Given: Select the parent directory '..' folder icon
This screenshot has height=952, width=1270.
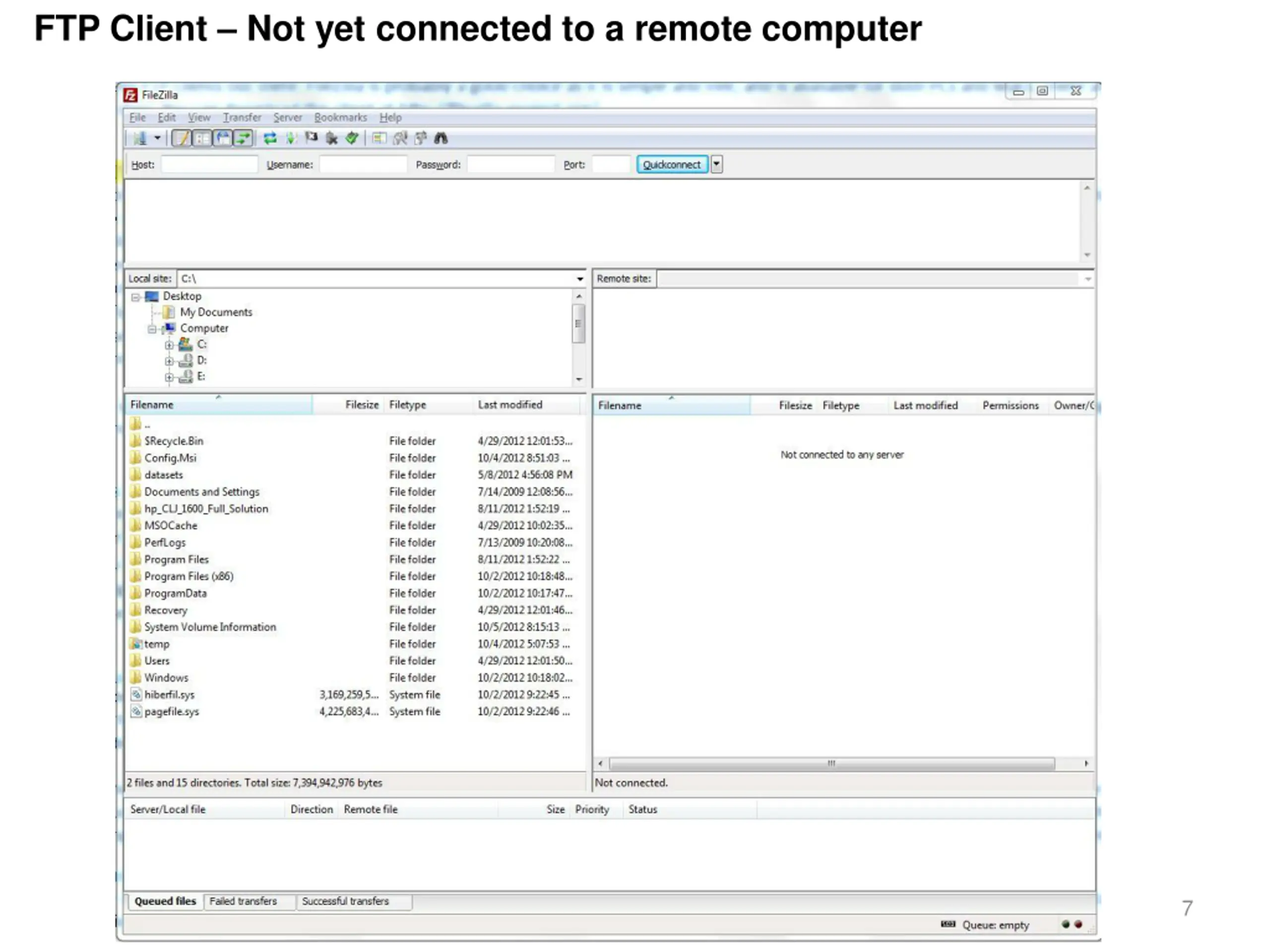Looking at the screenshot, I should pos(135,424).
